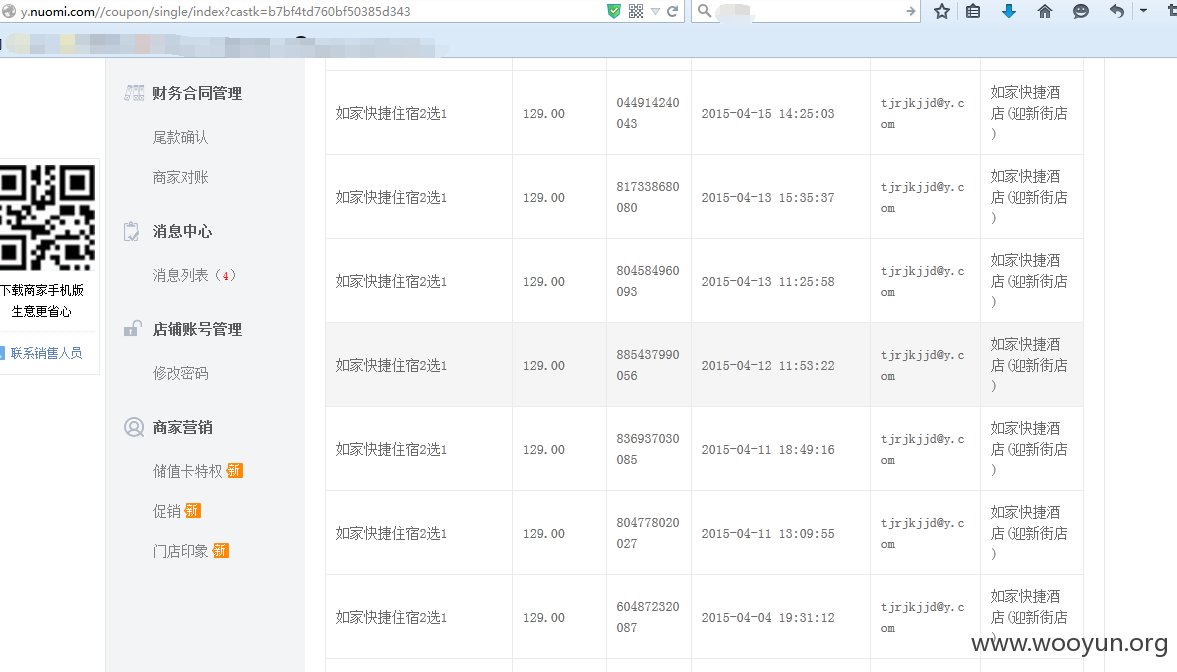Select coupon code 804584960093
Screen dimensions: 1177x672
click(x=648, y=282)
